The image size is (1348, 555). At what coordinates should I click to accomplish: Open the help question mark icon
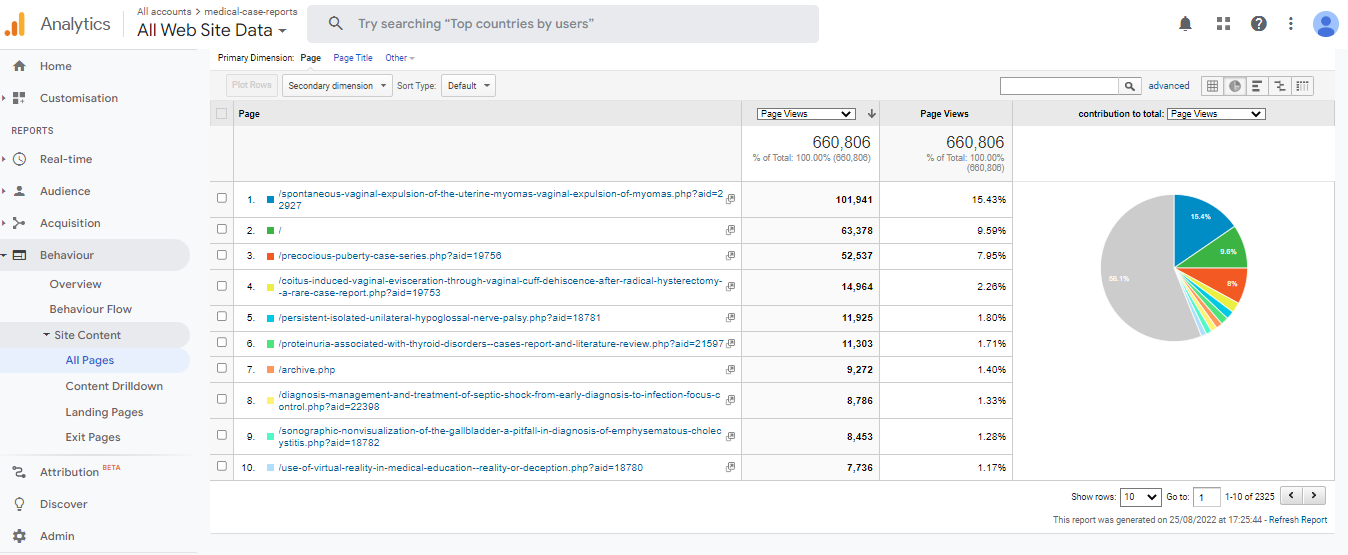click(x=1259, y=24)
